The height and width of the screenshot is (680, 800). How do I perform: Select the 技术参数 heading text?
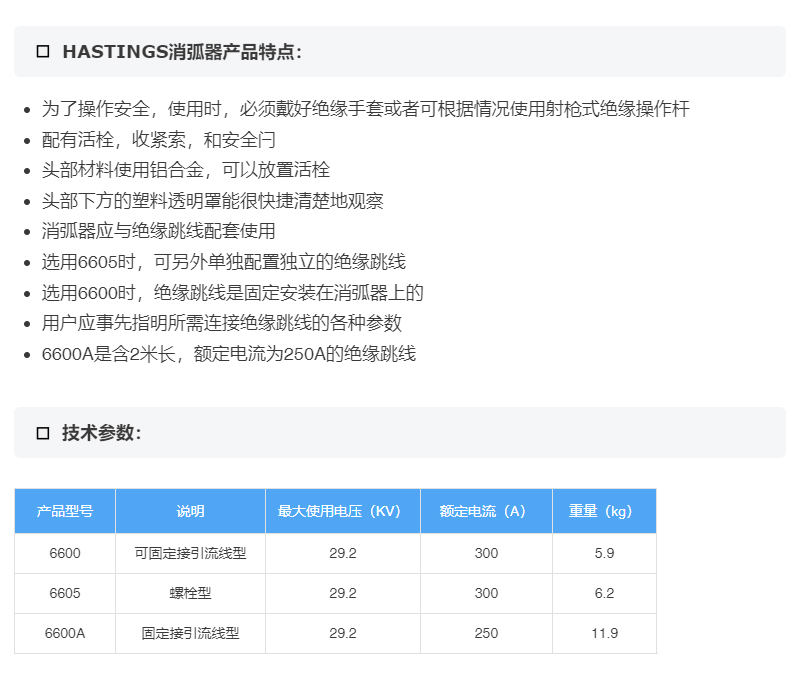(x=102, y=433)
